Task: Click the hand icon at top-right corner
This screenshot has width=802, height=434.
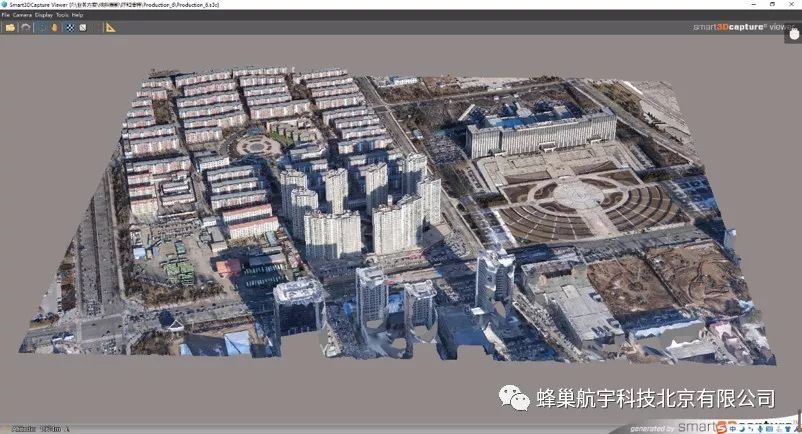Action: (793, 34)
